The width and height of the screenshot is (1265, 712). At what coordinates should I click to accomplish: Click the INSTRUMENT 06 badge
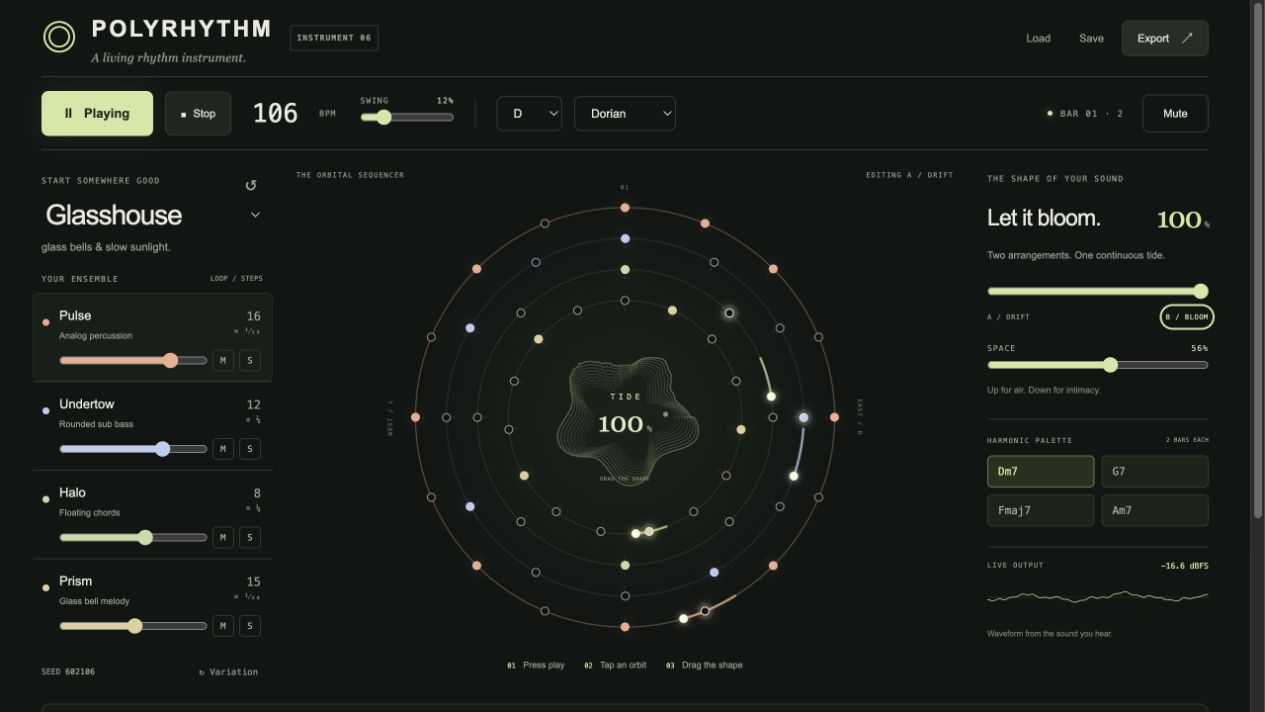pos(334,38)
